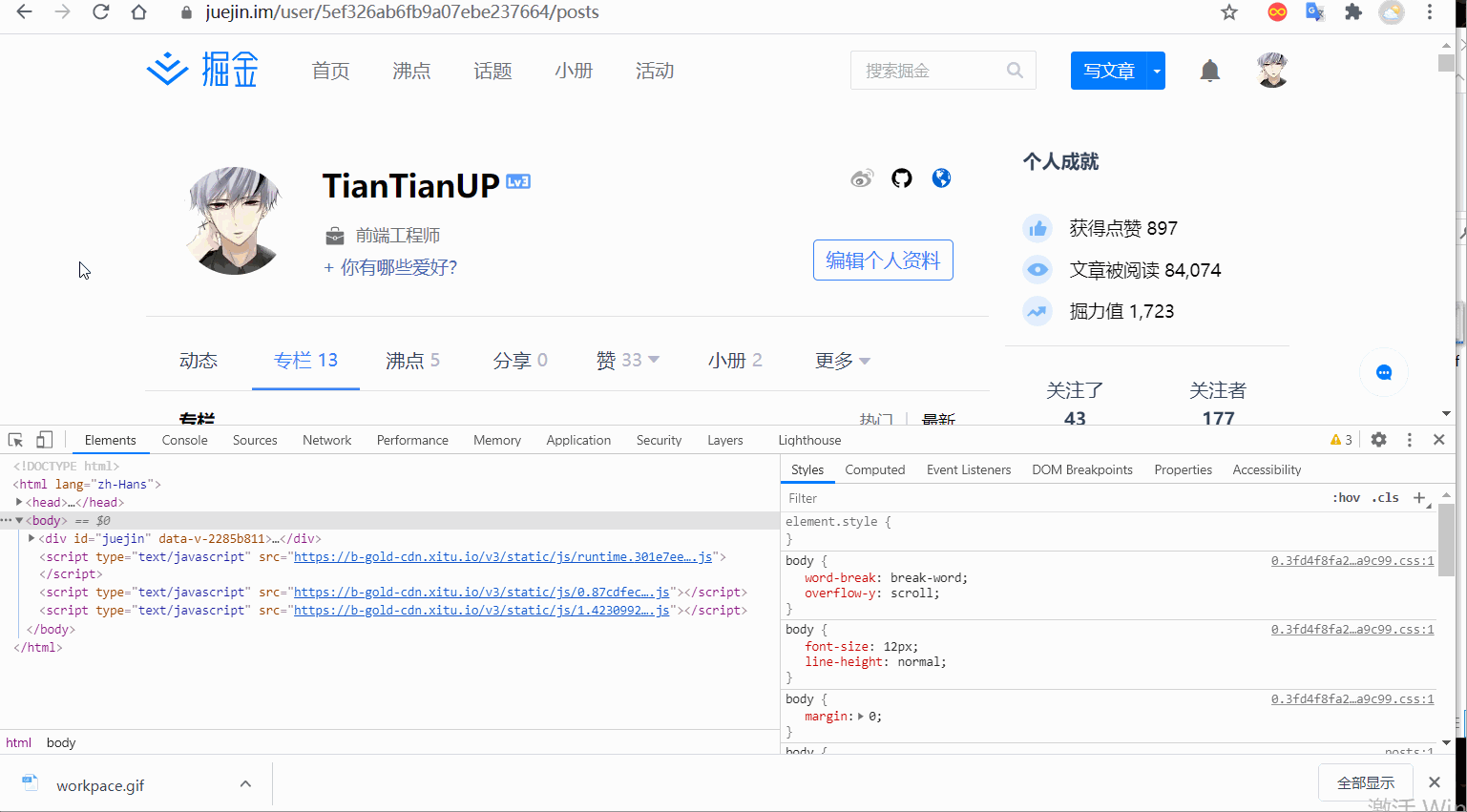Toggle the device toolbar icon

44,440
